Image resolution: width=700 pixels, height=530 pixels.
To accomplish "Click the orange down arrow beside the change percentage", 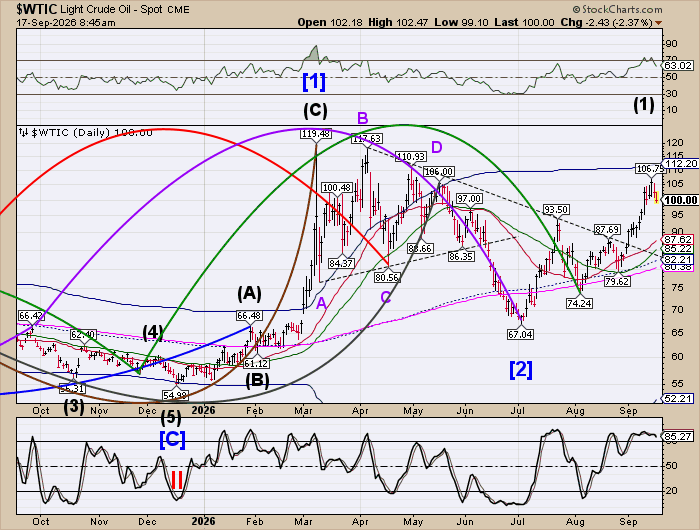I will click(x=658, y=23).
